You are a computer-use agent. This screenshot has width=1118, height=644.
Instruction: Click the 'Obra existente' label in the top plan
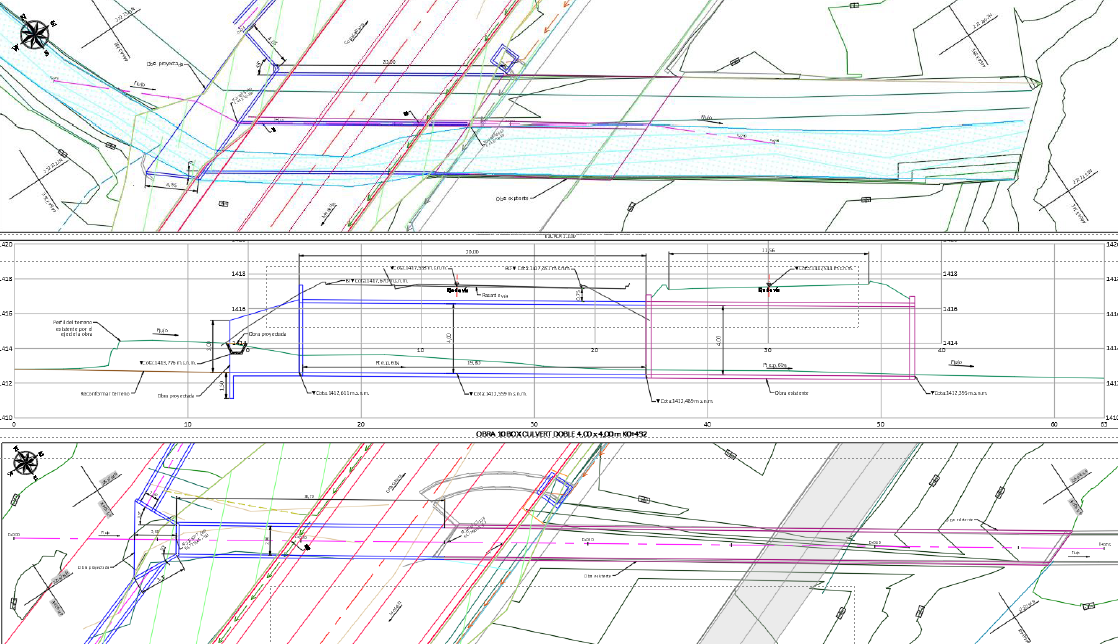click(x=512, y=198)
